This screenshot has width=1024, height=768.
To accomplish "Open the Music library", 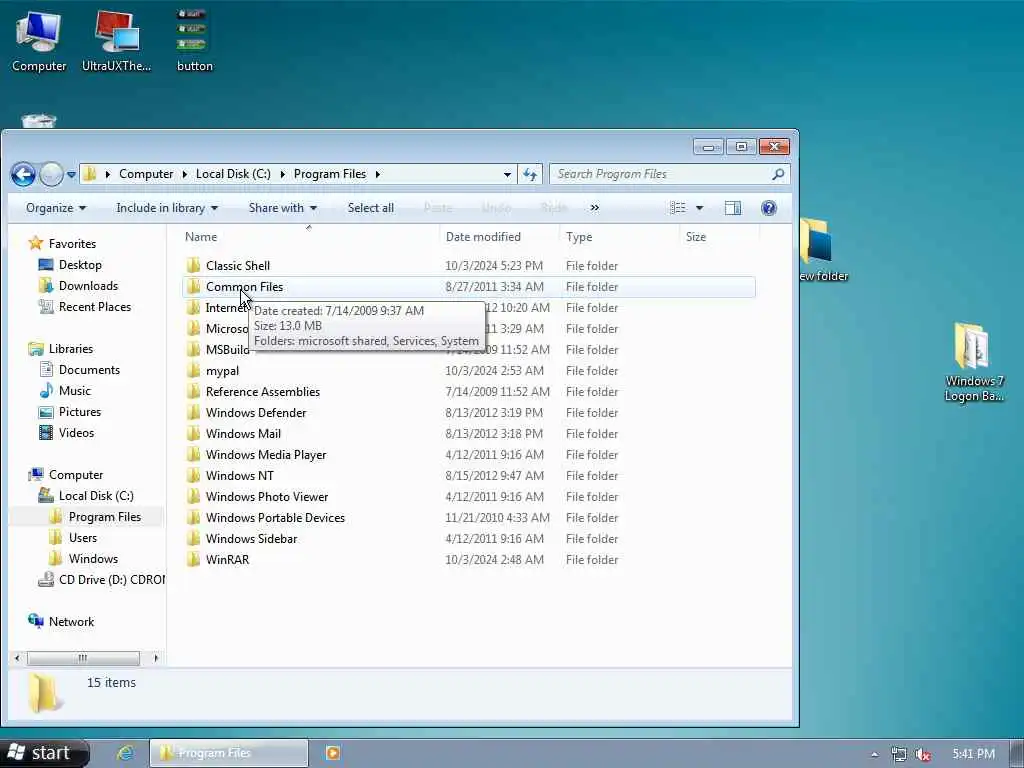I will click(x=74, y=391).
